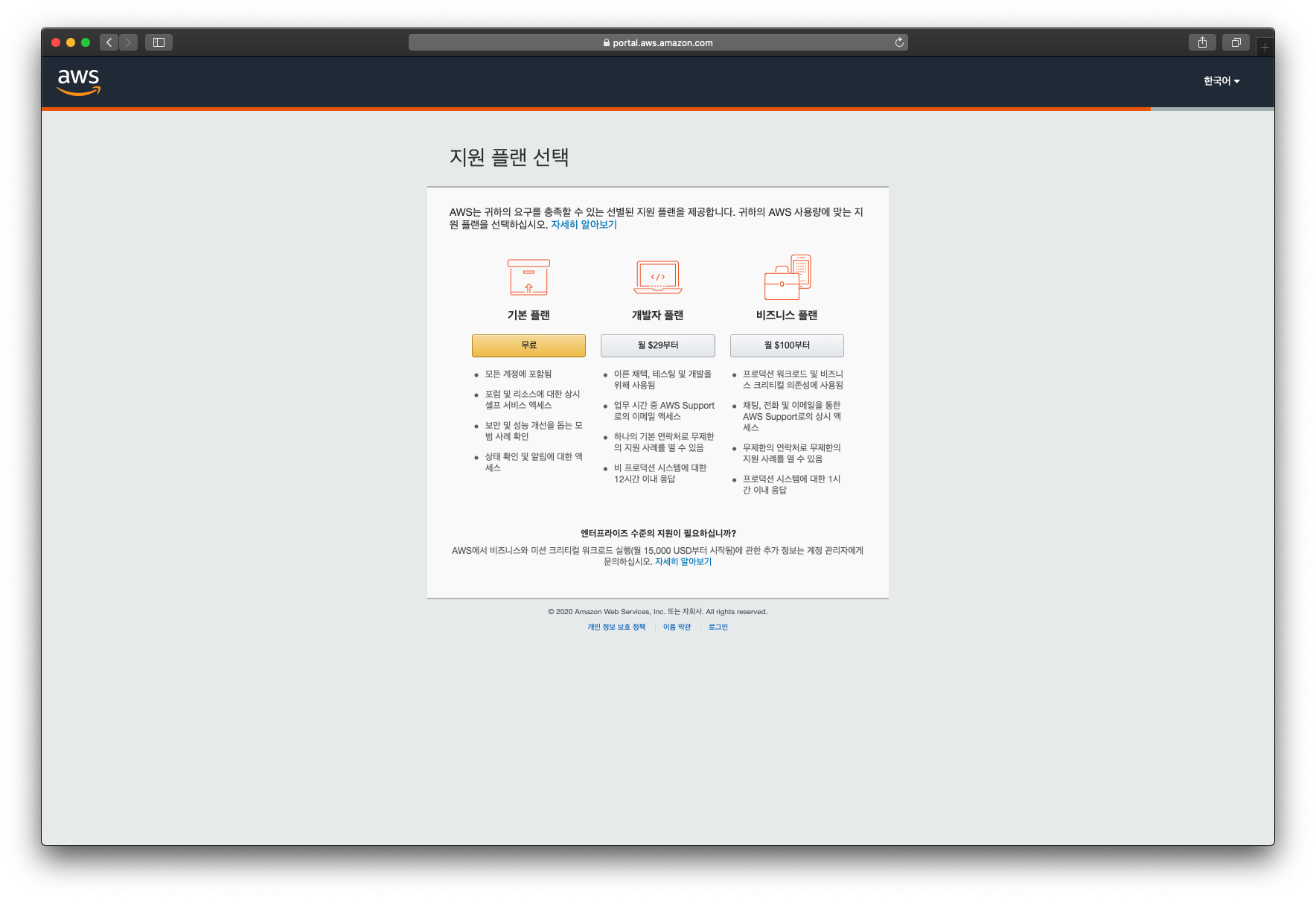Open 자세히 알아보기 link in intro paragraph
Viewport: 1316px width, 900px height.
tap(584, 225)
